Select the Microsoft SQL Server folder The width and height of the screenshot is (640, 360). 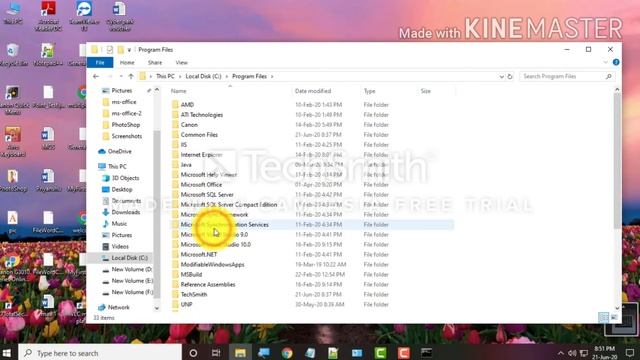point(207,195)
